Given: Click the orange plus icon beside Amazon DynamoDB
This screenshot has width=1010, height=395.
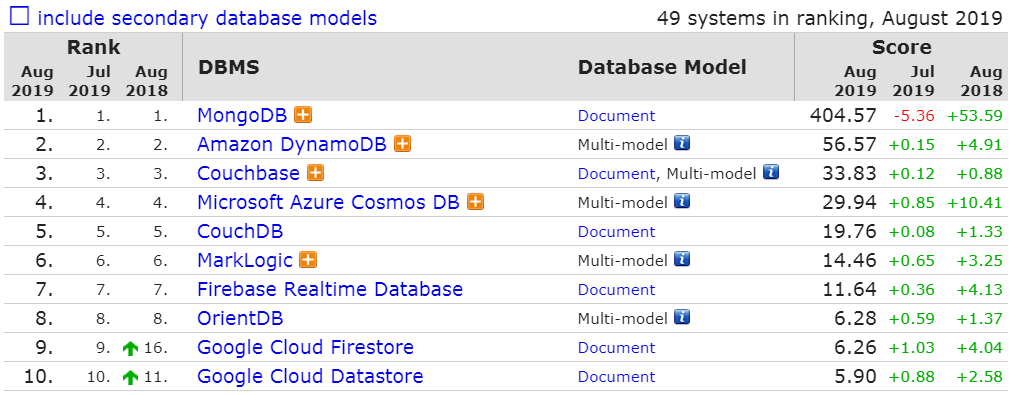Looking at the screenshot, I should coord(402,144).
